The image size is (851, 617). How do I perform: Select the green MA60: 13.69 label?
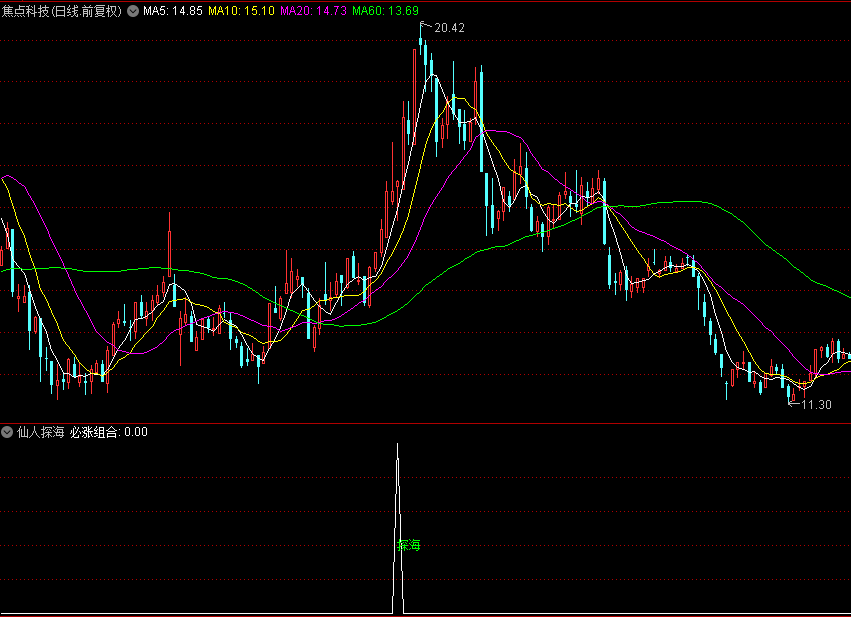385,11
